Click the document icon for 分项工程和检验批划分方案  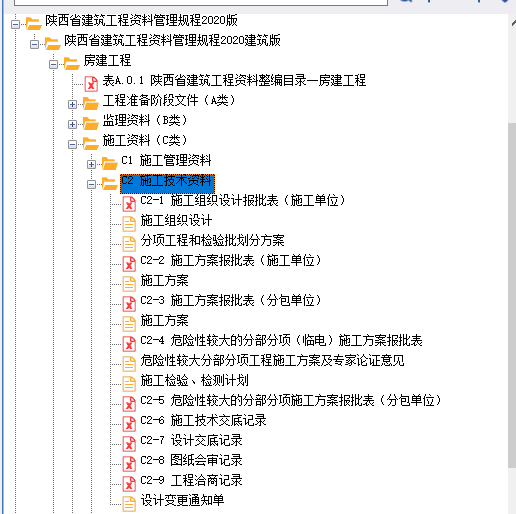pyautogui.click(x=129, y=244)
